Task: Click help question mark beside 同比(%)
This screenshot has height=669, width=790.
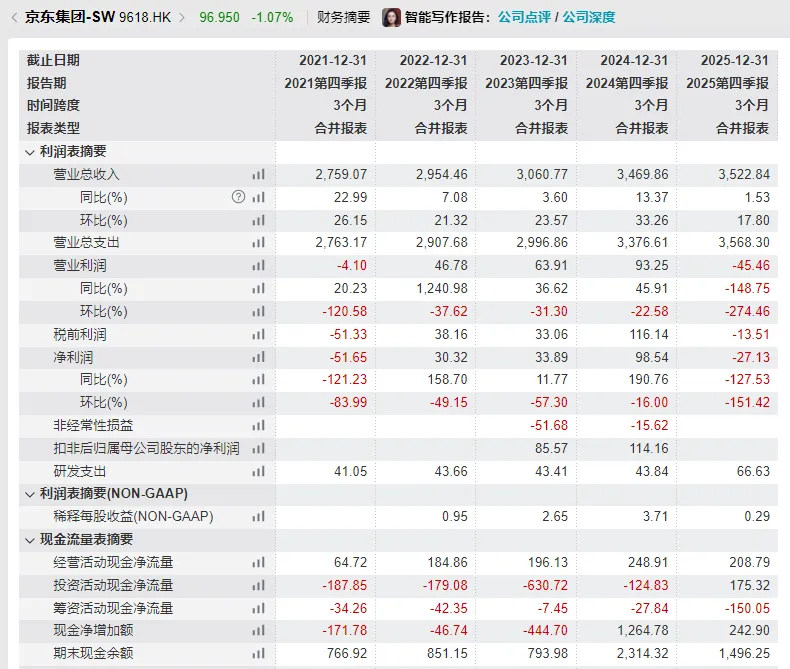Action: pyautogui.click(x=238, y=196)
